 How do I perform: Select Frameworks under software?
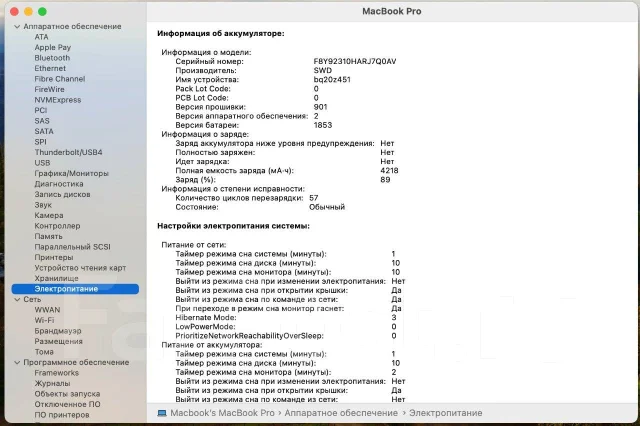tap(56, 373)
